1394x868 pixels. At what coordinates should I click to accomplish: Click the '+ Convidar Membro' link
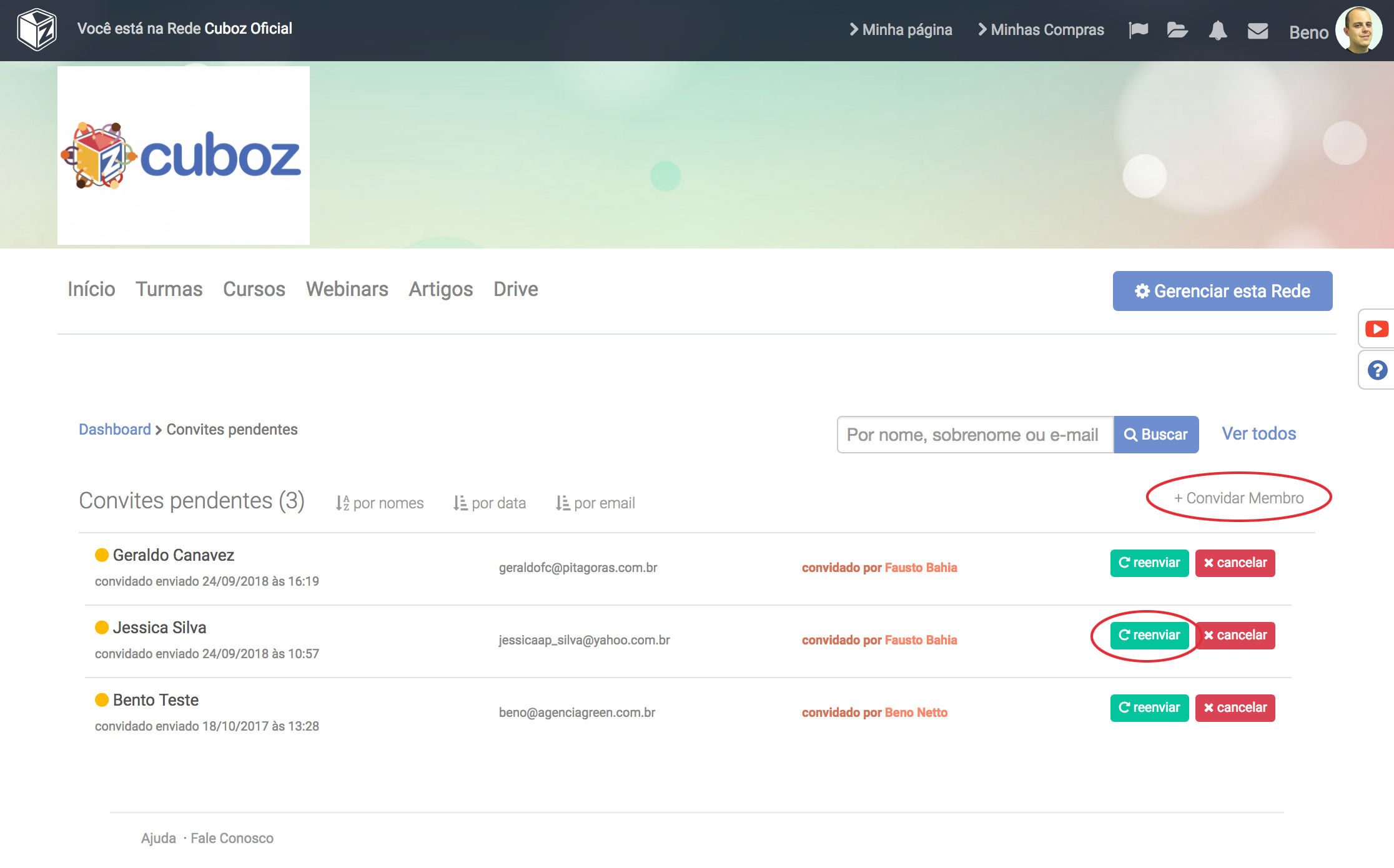(1238, 498)
